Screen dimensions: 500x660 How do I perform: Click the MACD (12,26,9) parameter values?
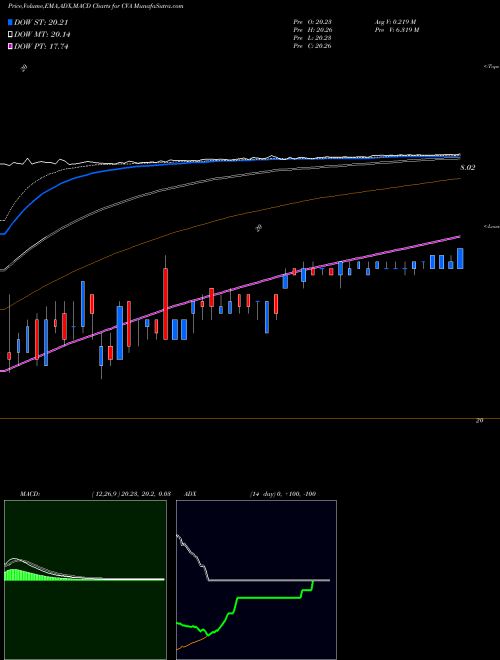[x=131, y=494]
